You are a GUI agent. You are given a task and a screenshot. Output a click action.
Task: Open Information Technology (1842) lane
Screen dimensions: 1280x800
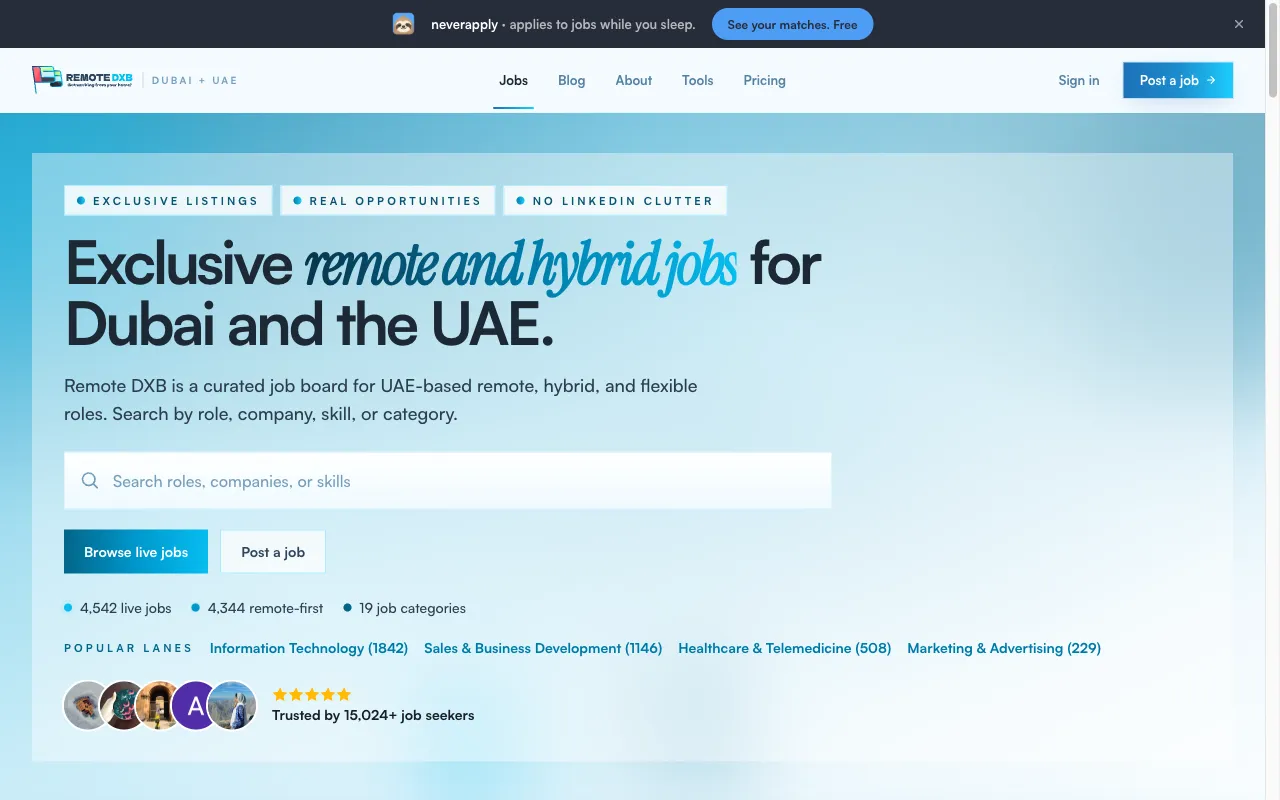309,648
